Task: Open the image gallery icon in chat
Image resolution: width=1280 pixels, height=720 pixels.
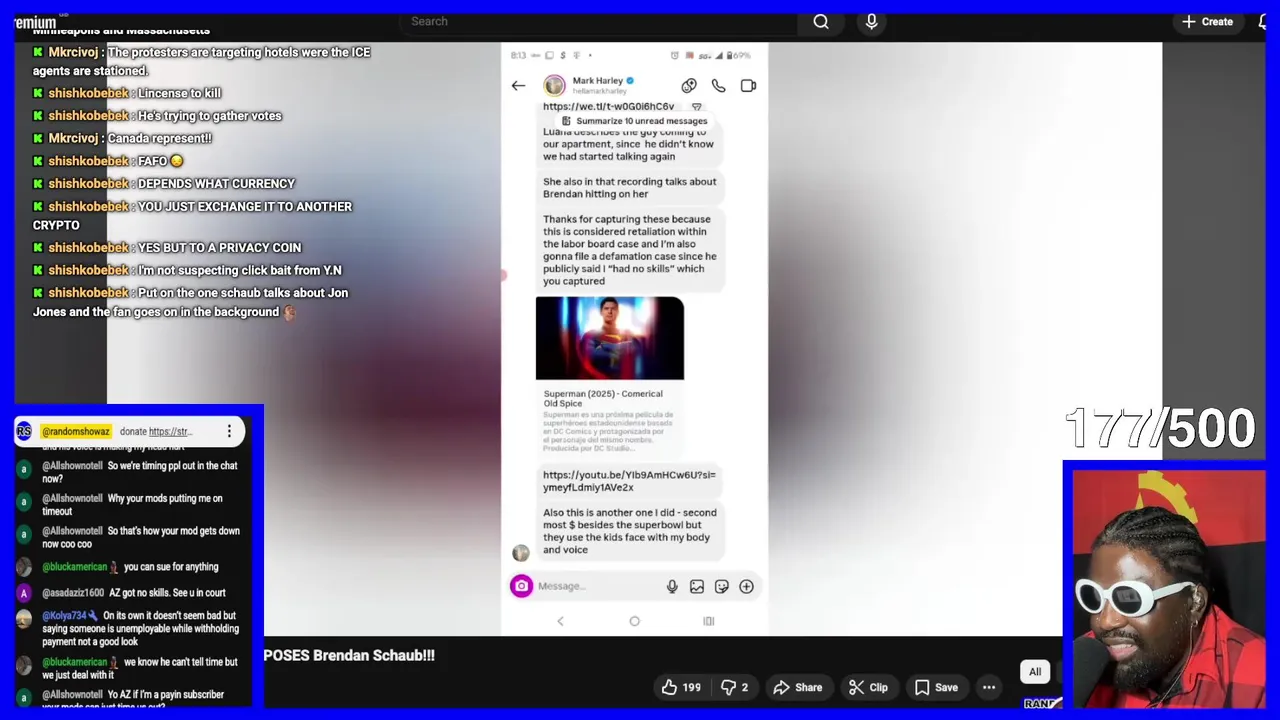Action: (697, 587)
